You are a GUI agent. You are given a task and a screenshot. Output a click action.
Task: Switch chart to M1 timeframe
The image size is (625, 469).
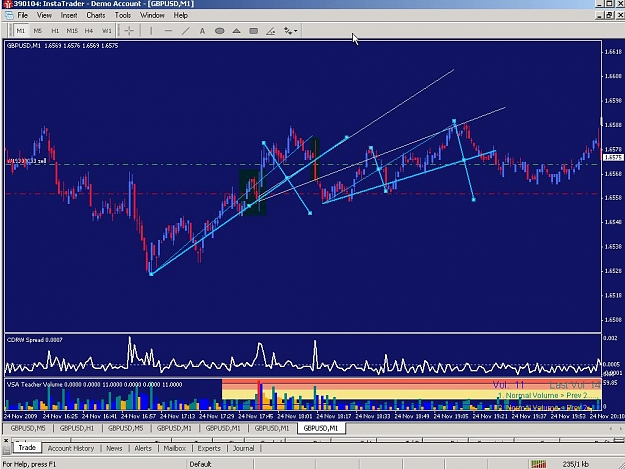point(21,31)
